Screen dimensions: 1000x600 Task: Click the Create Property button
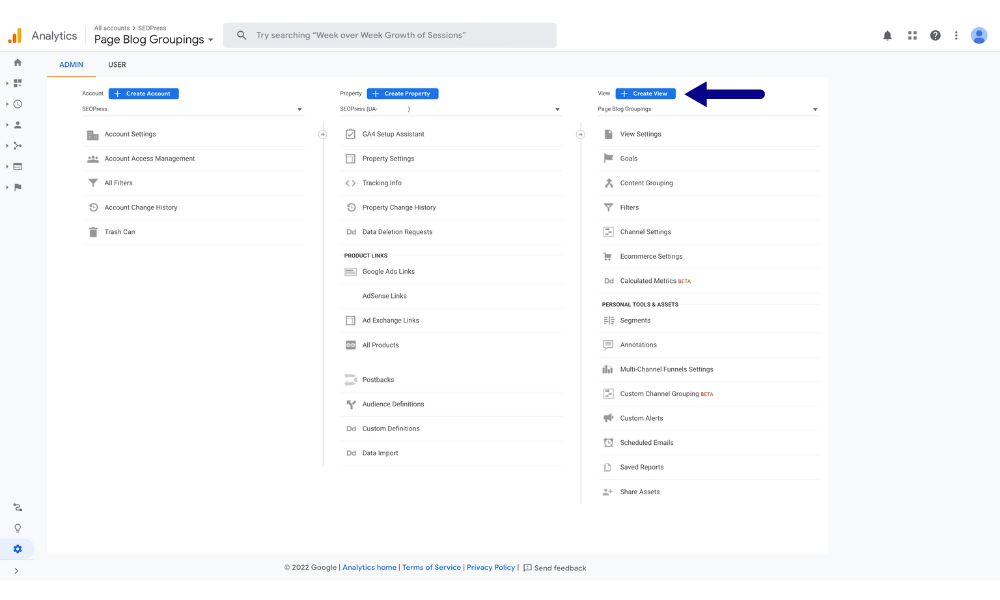pos(402,94)
